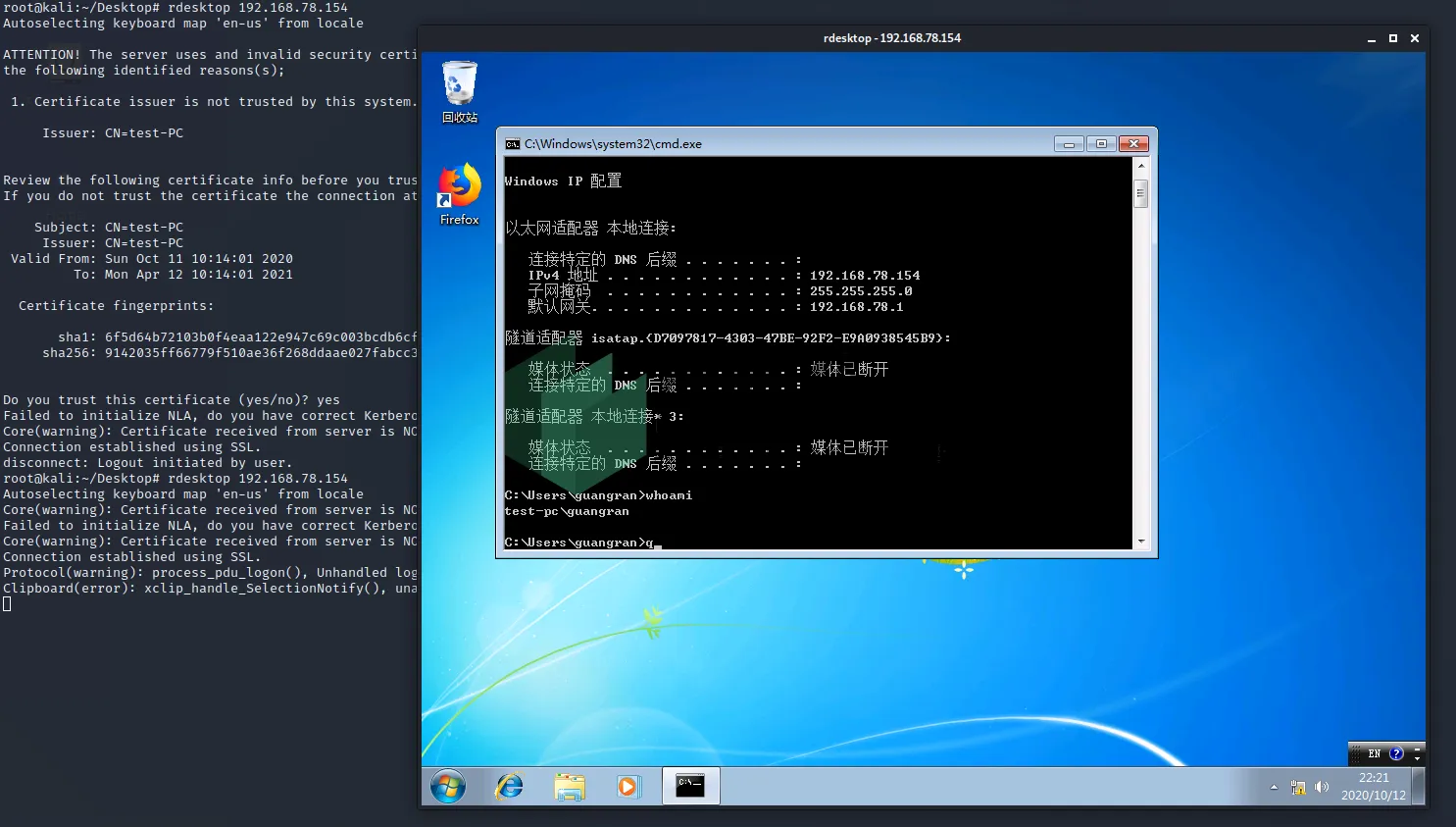The width and height of the screenshot is (1456, 827).
Task: Click the Clipboard(error) xclip terminal line
Action: [x=210, y=589]
